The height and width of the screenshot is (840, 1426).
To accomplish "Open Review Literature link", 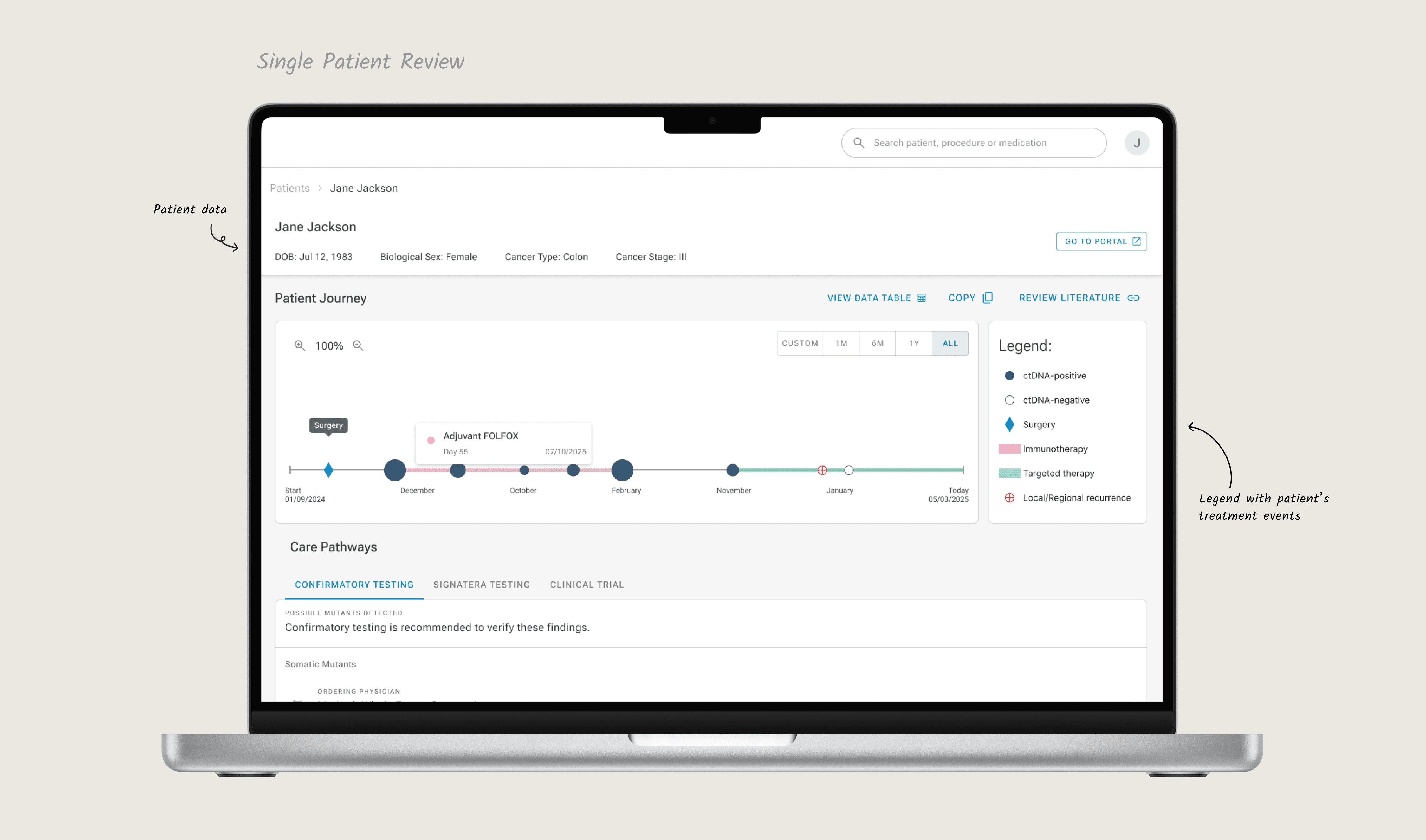I will coord(1079,298).
